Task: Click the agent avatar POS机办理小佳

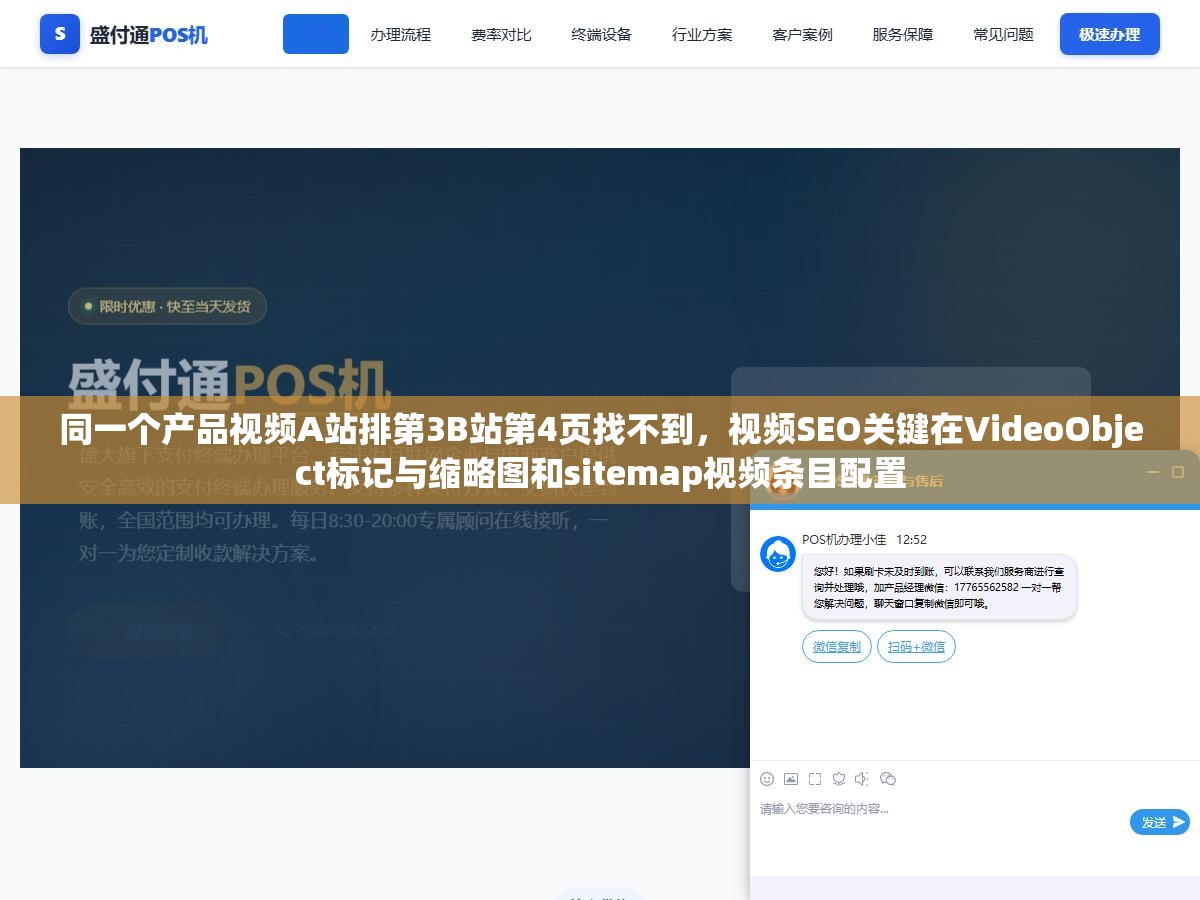Action: (x=778, y=554)
